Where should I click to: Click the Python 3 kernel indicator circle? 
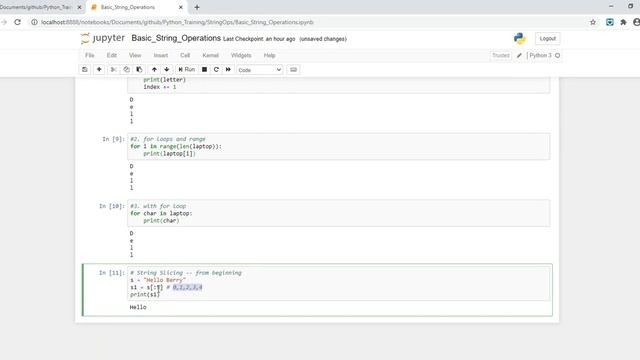558,56
